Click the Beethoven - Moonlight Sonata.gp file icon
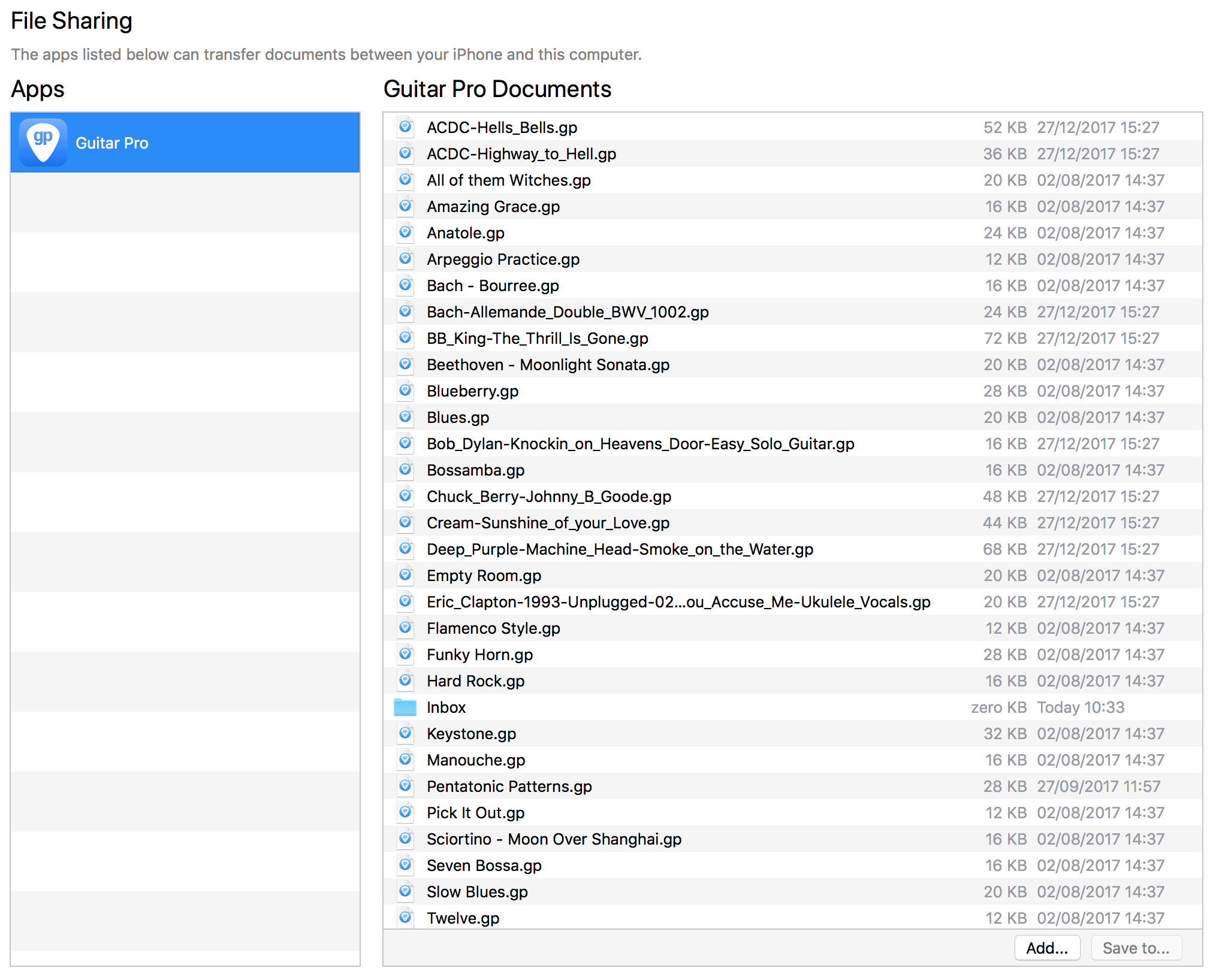The height and width of the screenshot is (980, 1213). [406, 364]
